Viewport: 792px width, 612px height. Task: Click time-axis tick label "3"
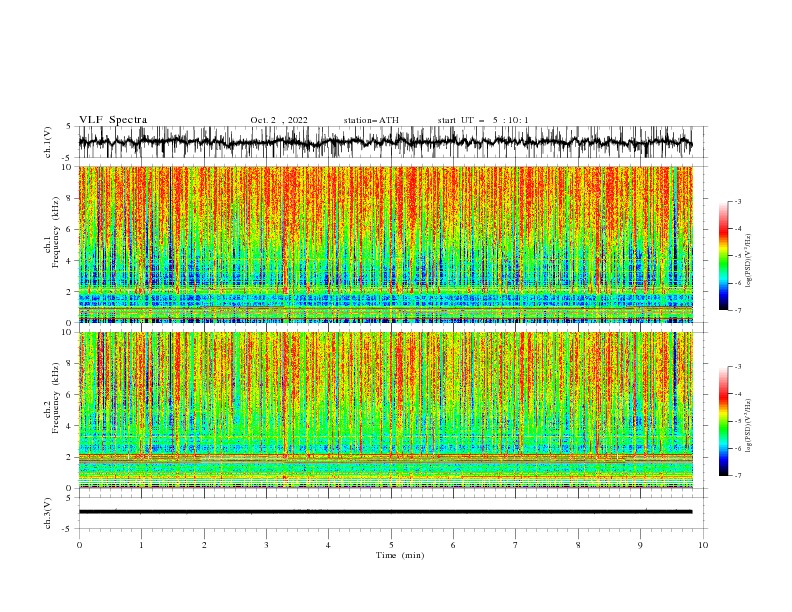click(x=266, y=545)
